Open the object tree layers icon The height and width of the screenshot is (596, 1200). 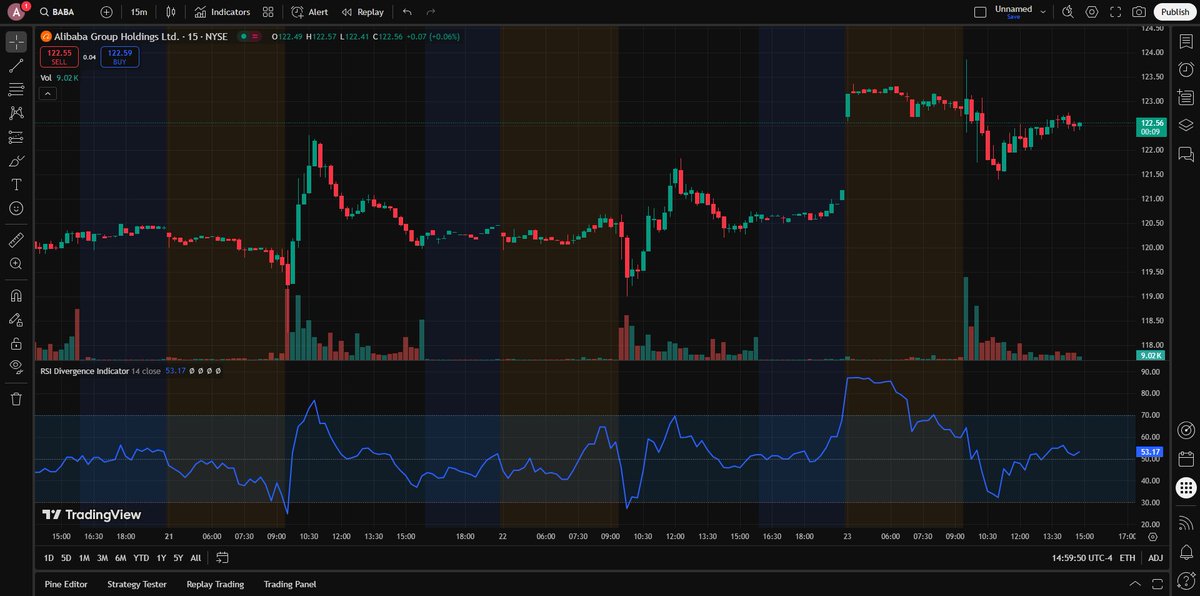(1185, 126)
